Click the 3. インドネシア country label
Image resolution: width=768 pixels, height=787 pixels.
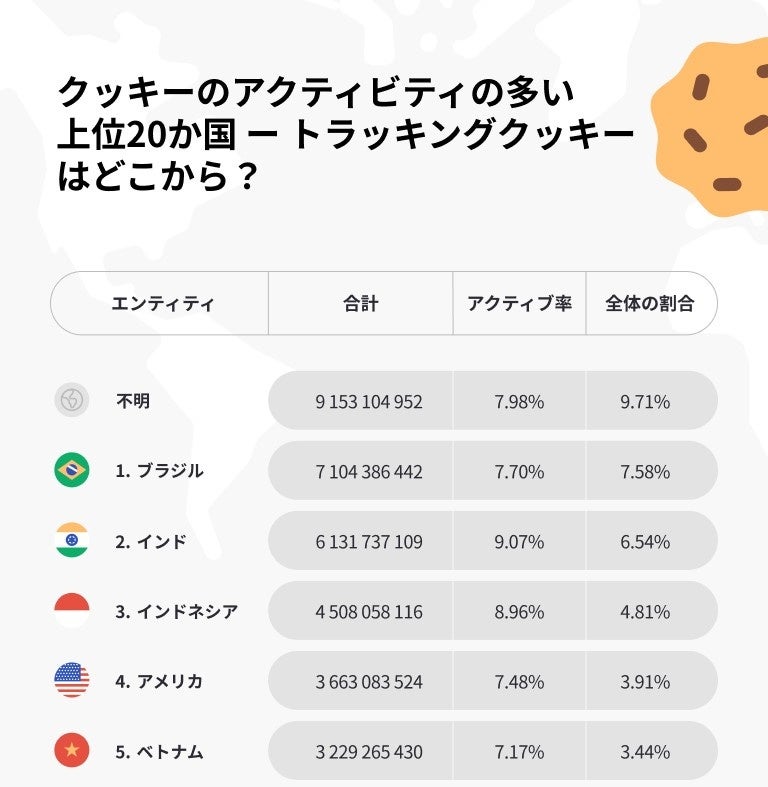point(176,611)
